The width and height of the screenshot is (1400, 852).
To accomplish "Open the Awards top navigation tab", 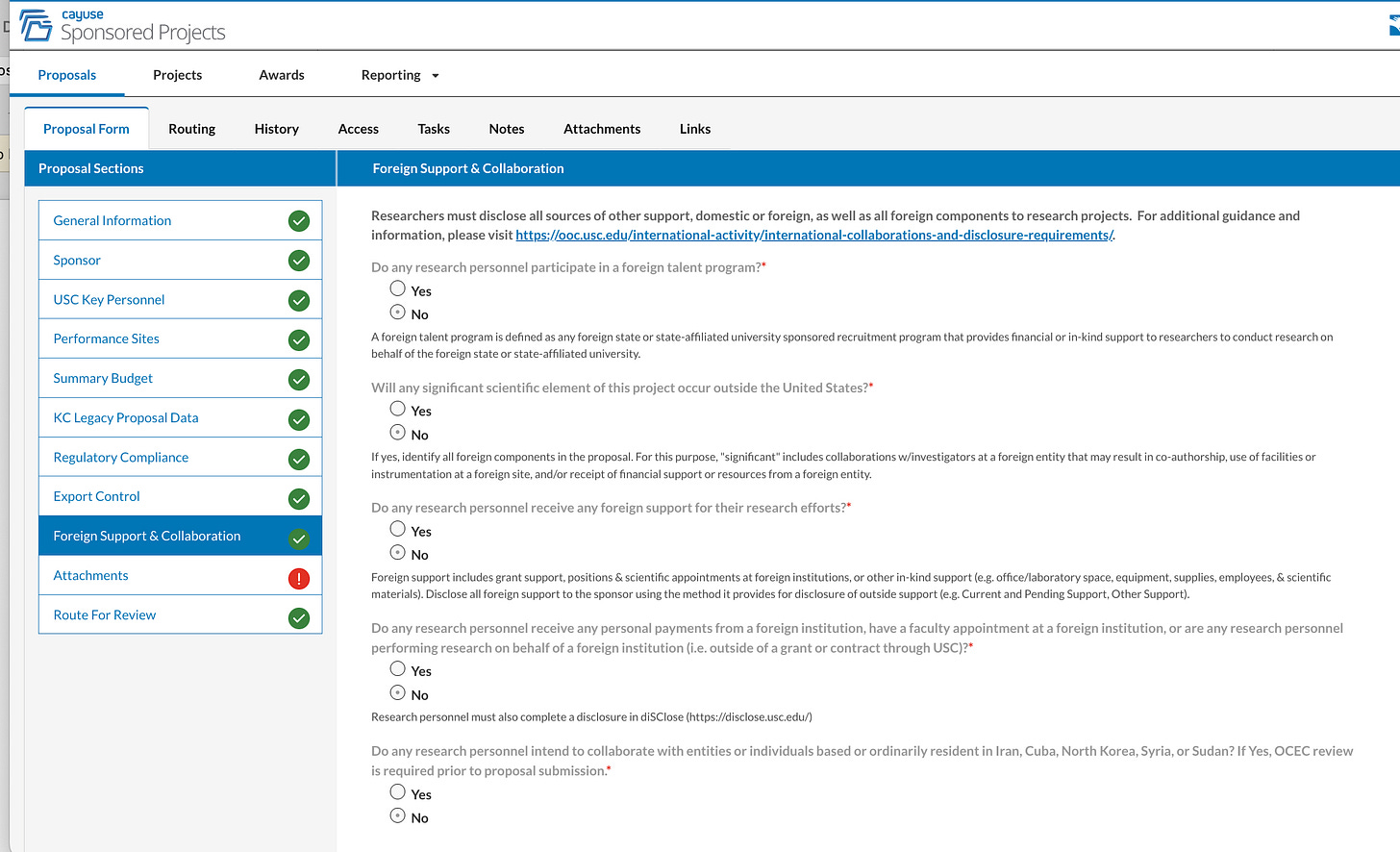I will (282, 75).
